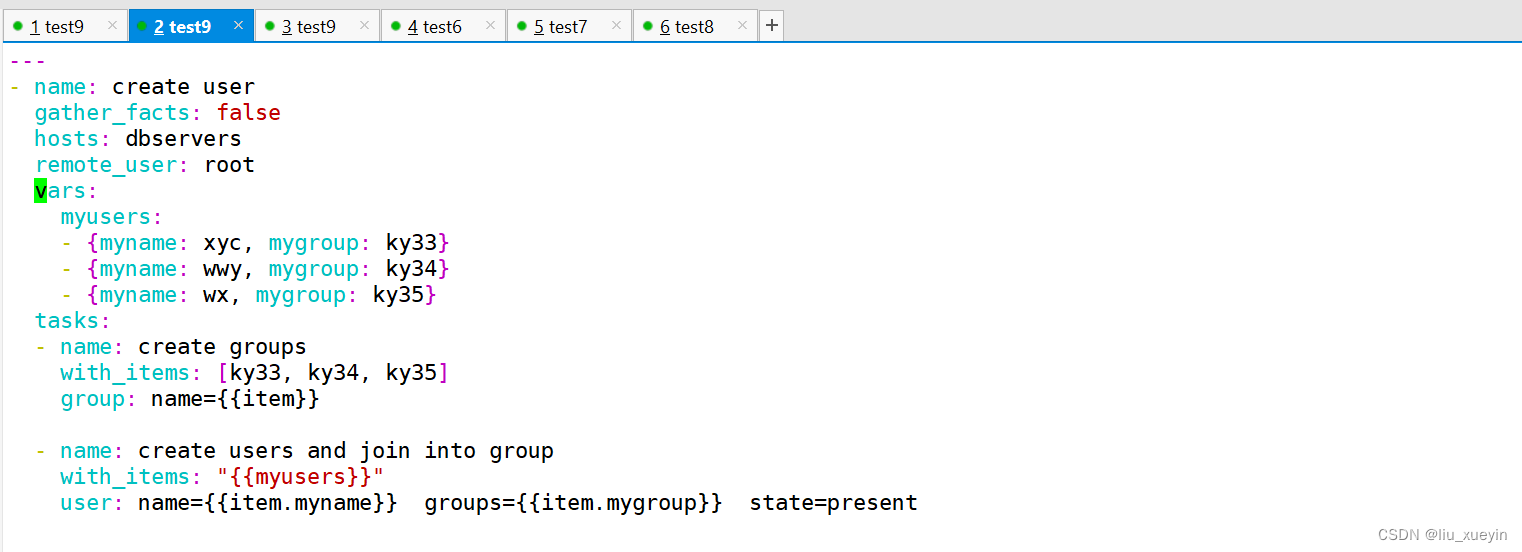Click 'dbservers' in the hosts line
Image resolution: width=1522 pixels, height=552 pixels.
184,139
